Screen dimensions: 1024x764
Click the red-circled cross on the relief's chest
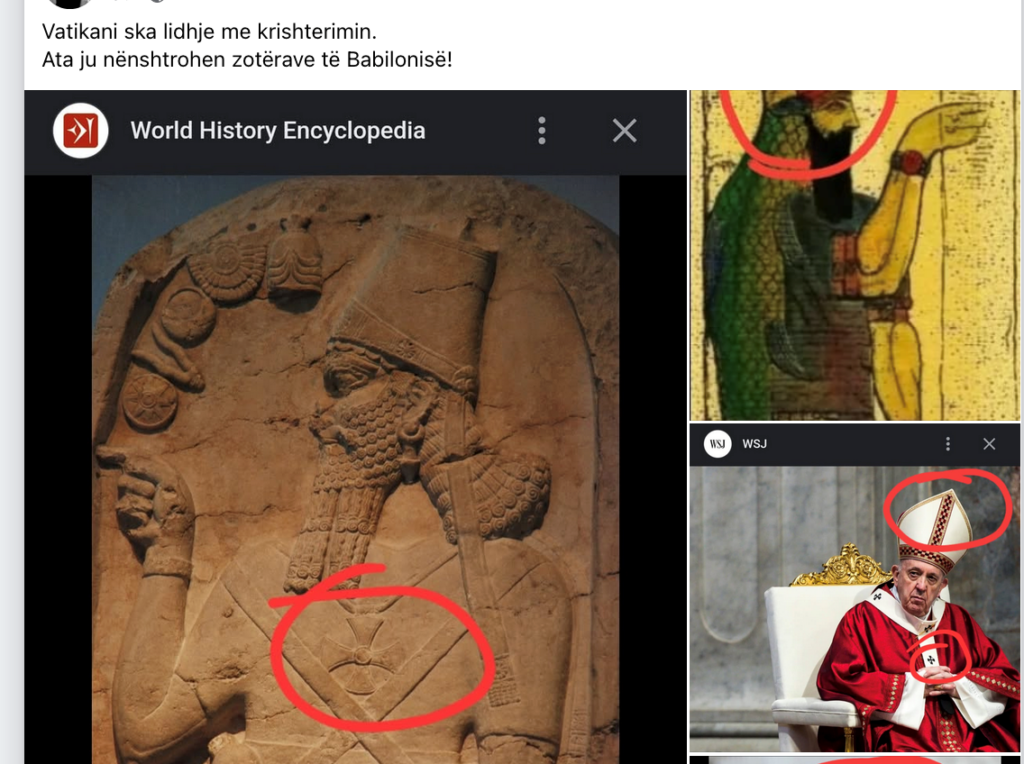coord(360,655)
